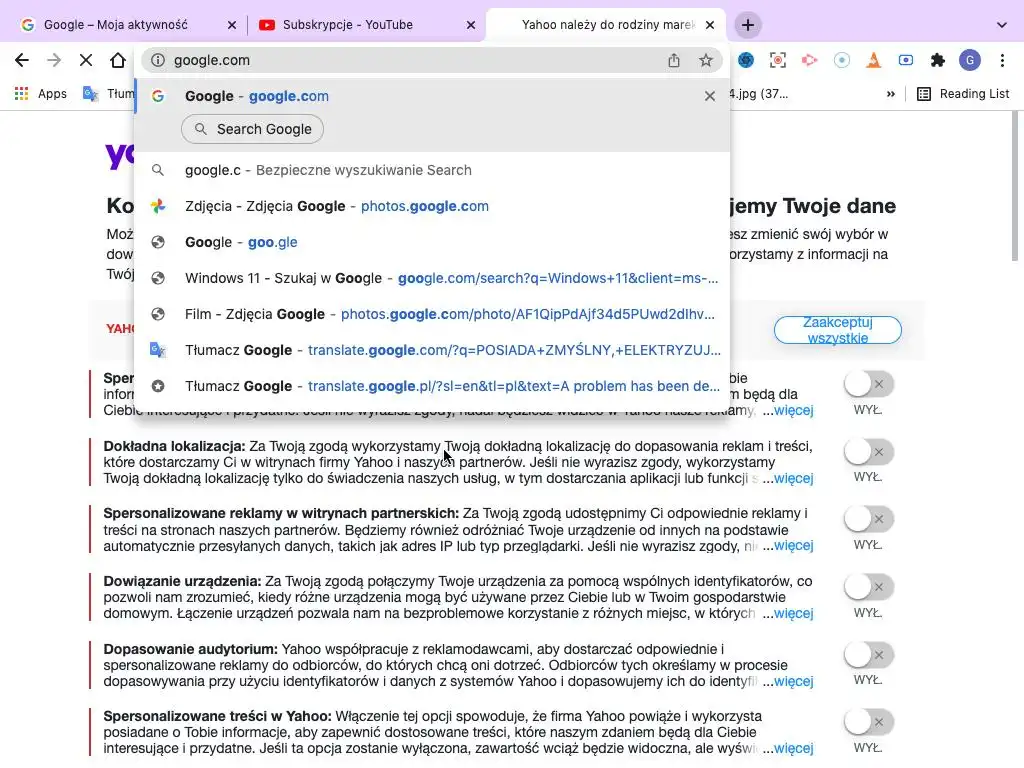Expand the tab search chevron

(x=1002, y=25)
